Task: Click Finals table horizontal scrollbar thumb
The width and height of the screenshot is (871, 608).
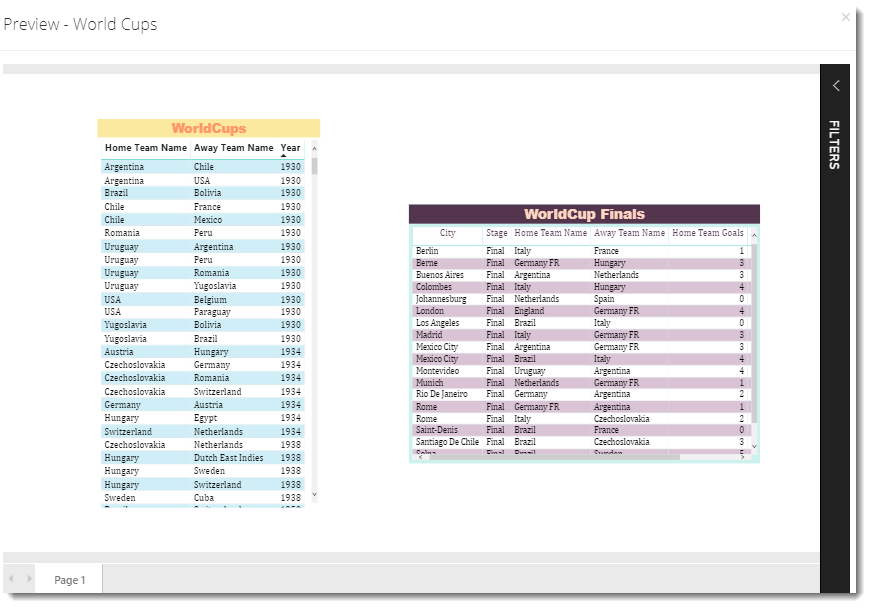Action: tap(554, 457)
